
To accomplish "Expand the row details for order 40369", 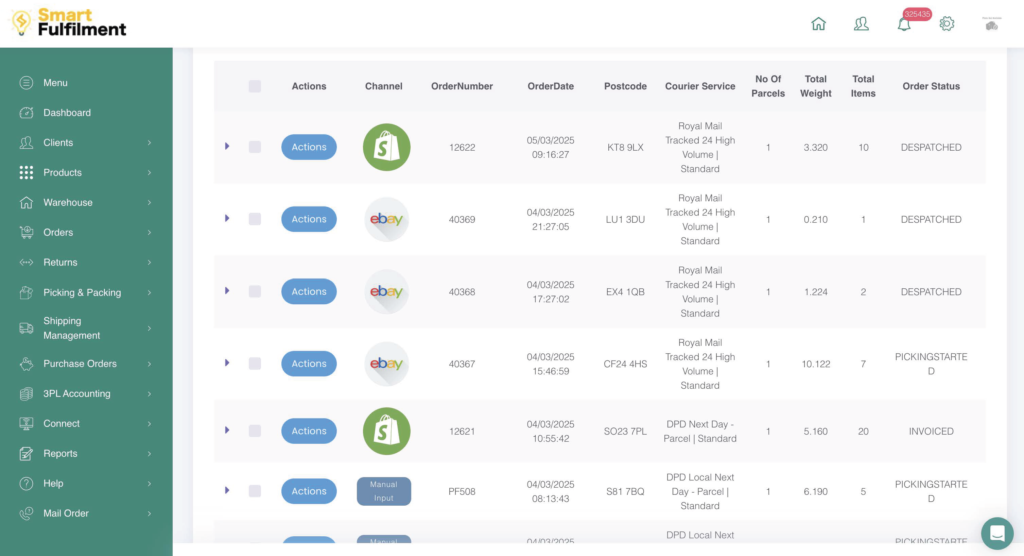I will click(x=227, y=218).
